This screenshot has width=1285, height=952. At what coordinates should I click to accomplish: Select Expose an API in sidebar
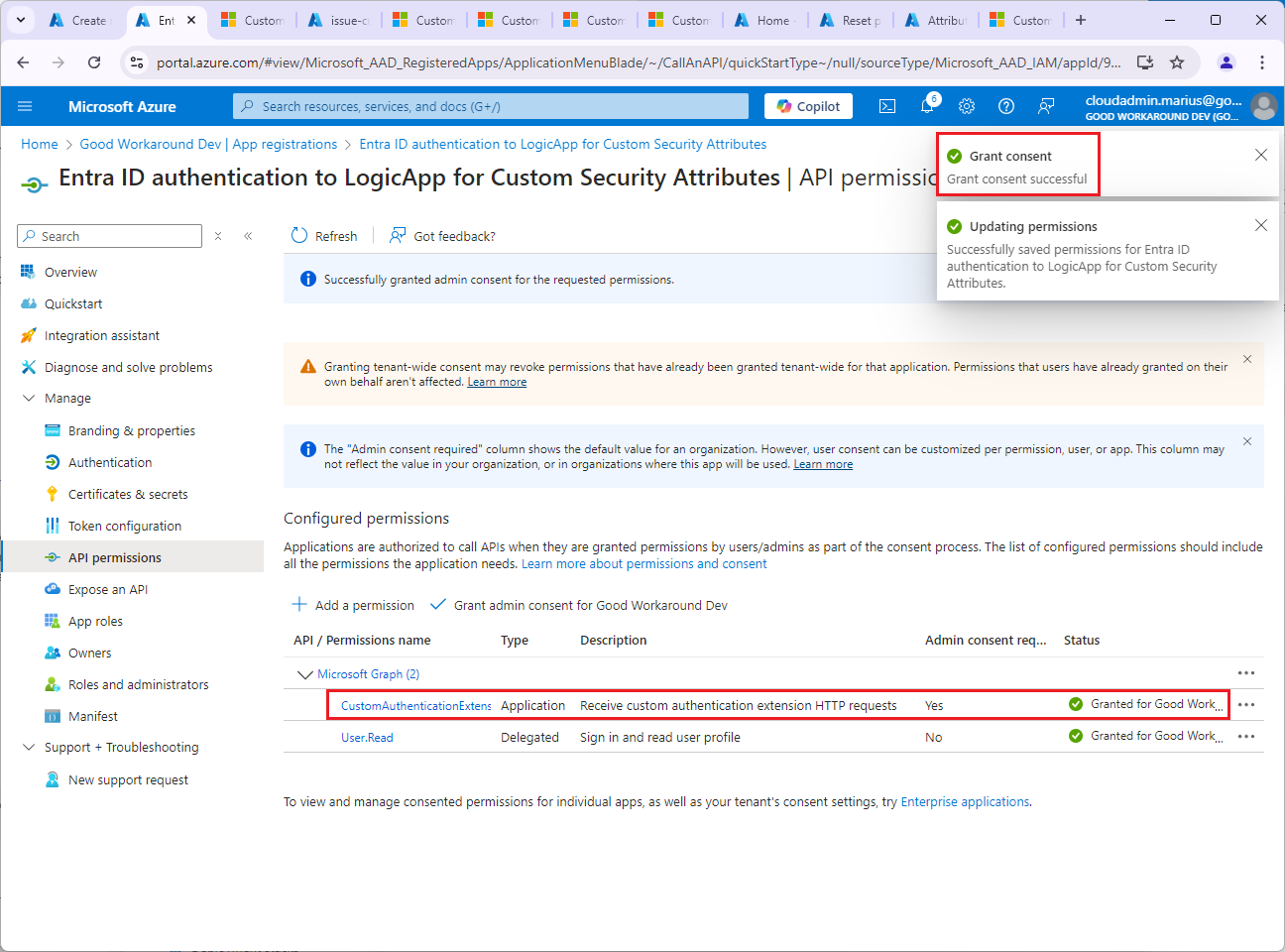pos(108,589)
